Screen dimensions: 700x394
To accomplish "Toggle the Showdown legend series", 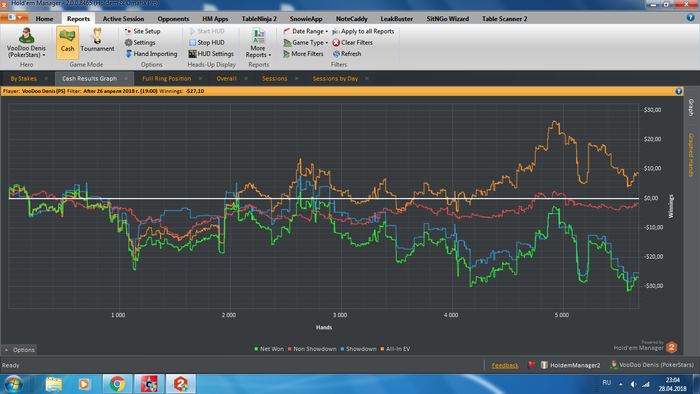I will point(358,349).
